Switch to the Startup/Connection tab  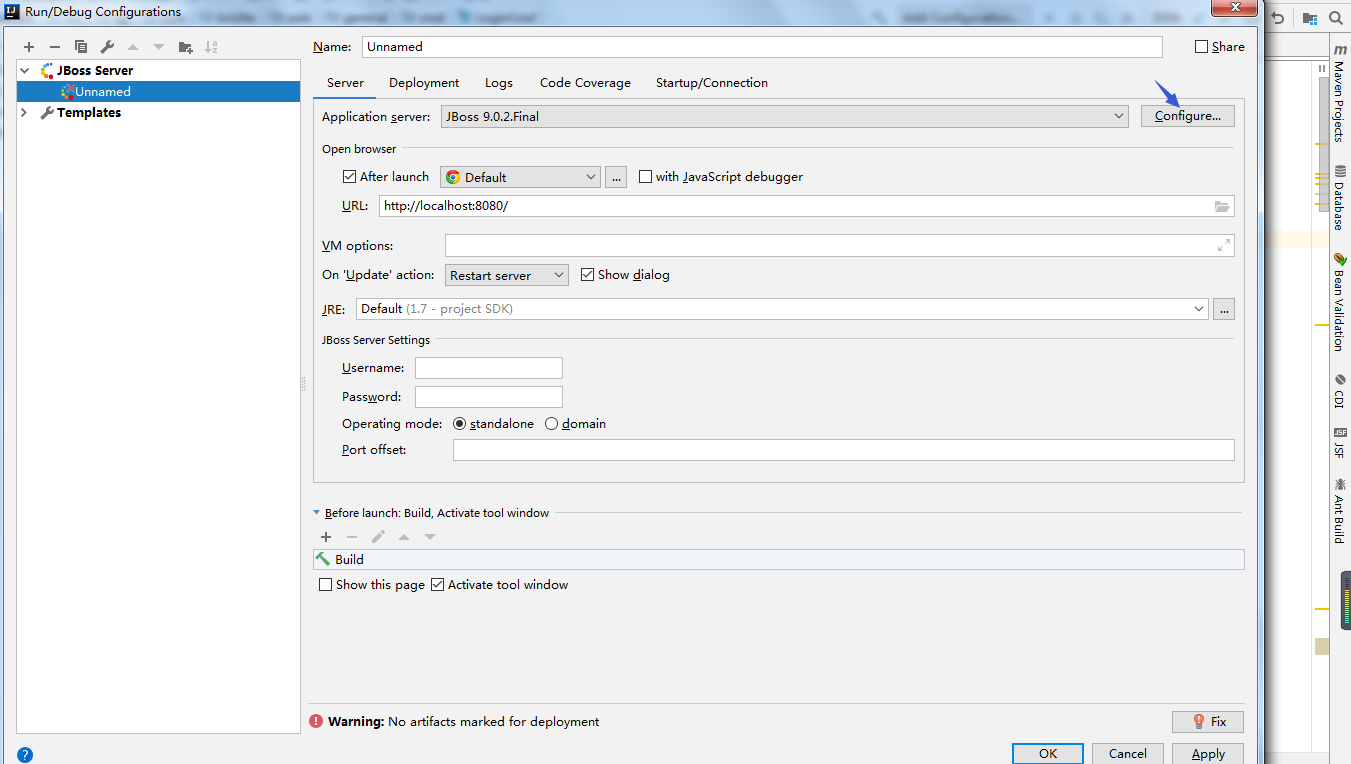(712, 83)
